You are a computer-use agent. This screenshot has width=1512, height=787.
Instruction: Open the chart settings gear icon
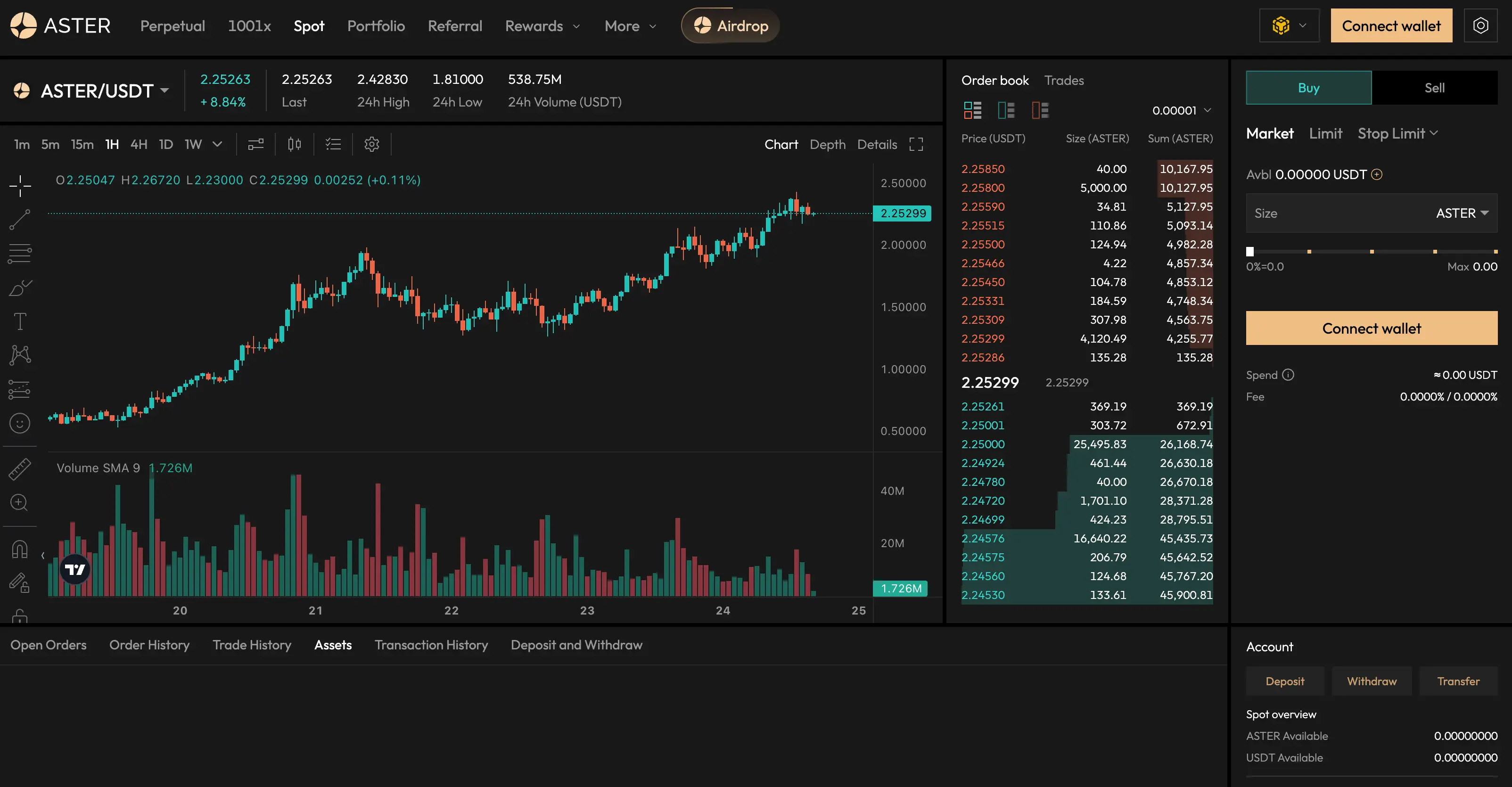371,144
